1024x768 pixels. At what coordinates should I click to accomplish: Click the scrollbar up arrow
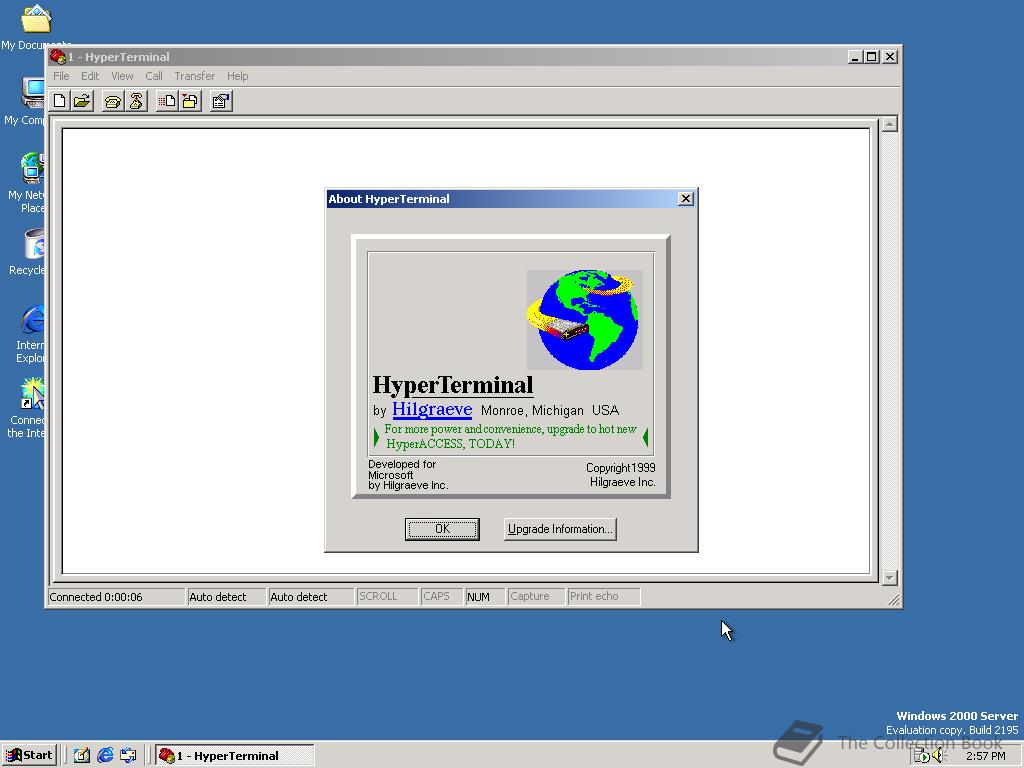point(889,124)
